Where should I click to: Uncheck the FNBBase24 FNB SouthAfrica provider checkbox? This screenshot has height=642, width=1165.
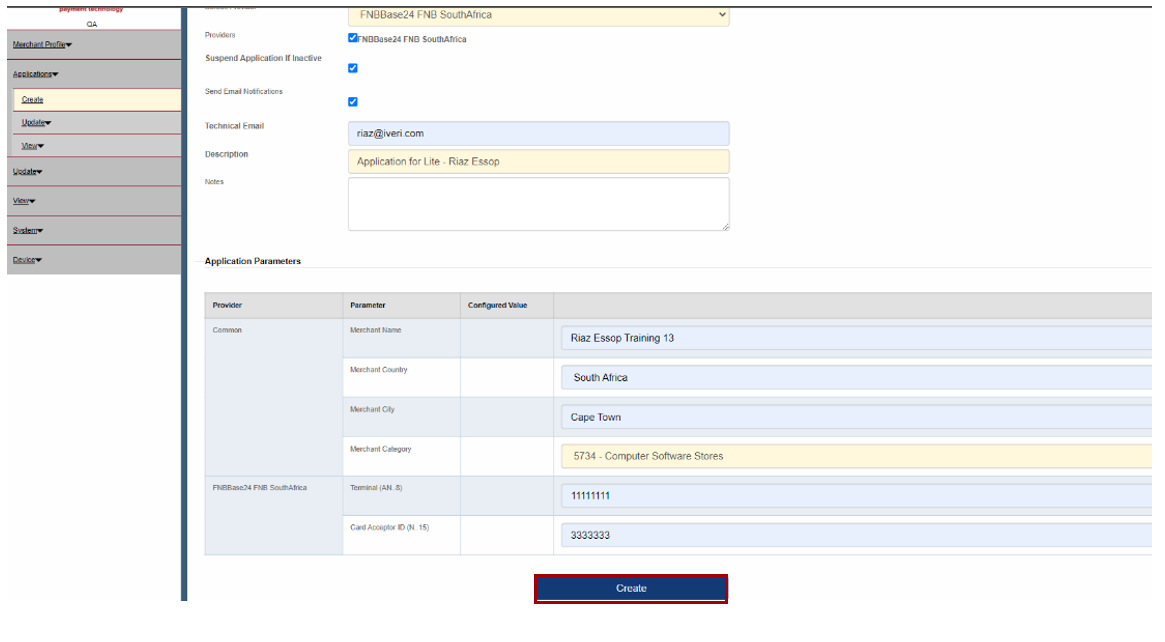[353, 38]
